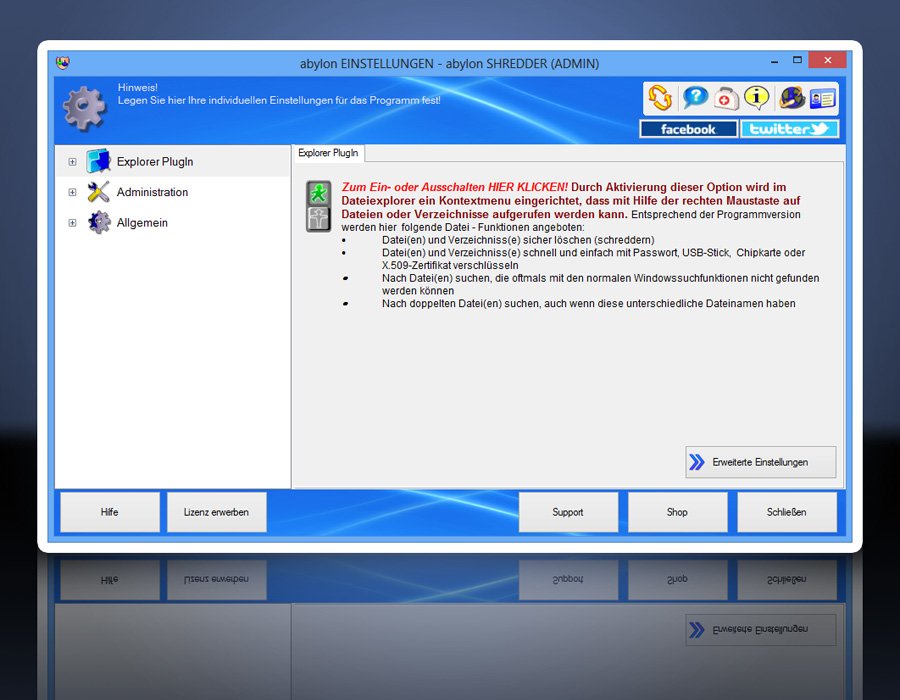900x700 pixels.
Task: Open the Shop button
Action: pos(677,512)
